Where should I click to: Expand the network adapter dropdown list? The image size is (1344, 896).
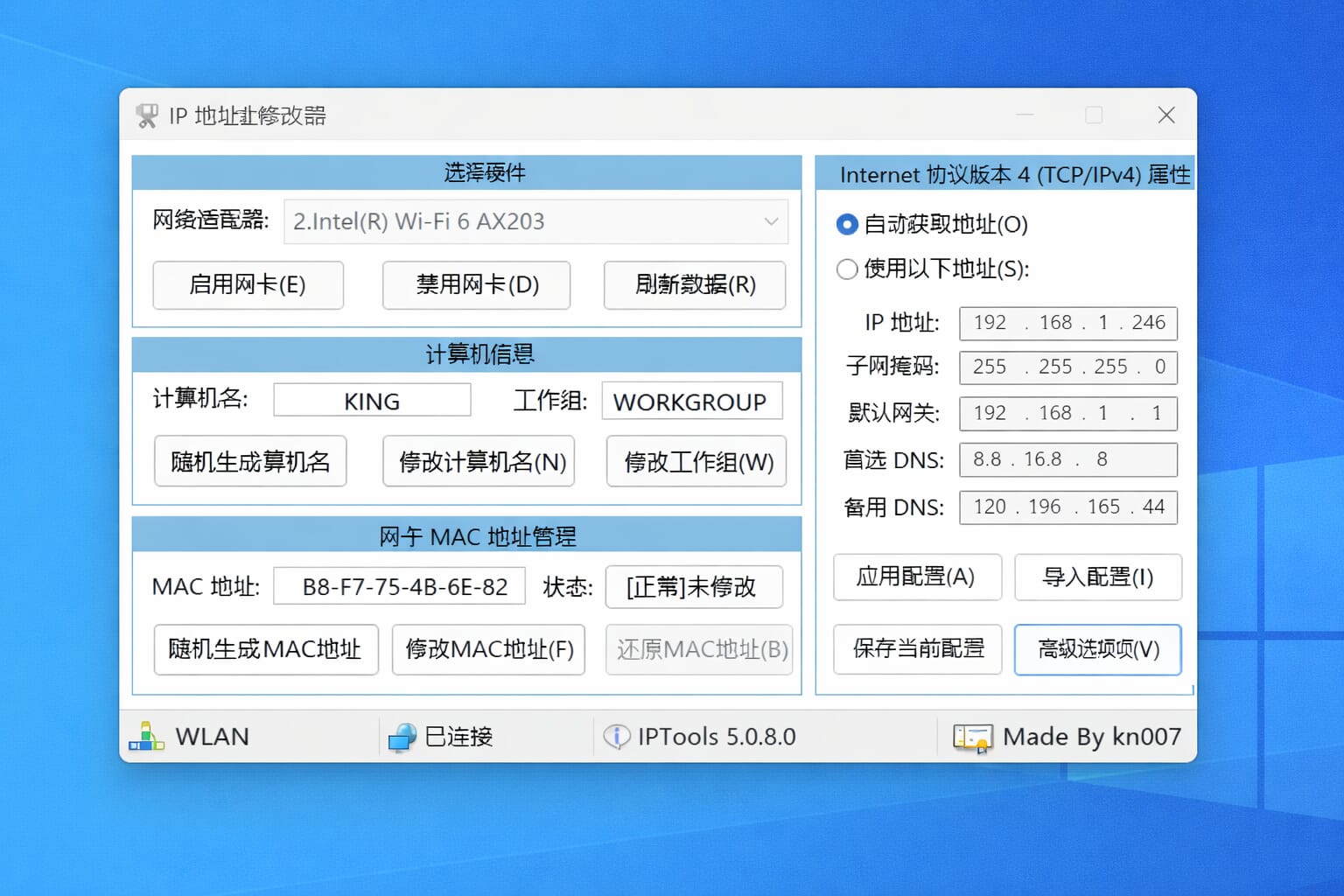pyautogui.click(x=770, y=221)
